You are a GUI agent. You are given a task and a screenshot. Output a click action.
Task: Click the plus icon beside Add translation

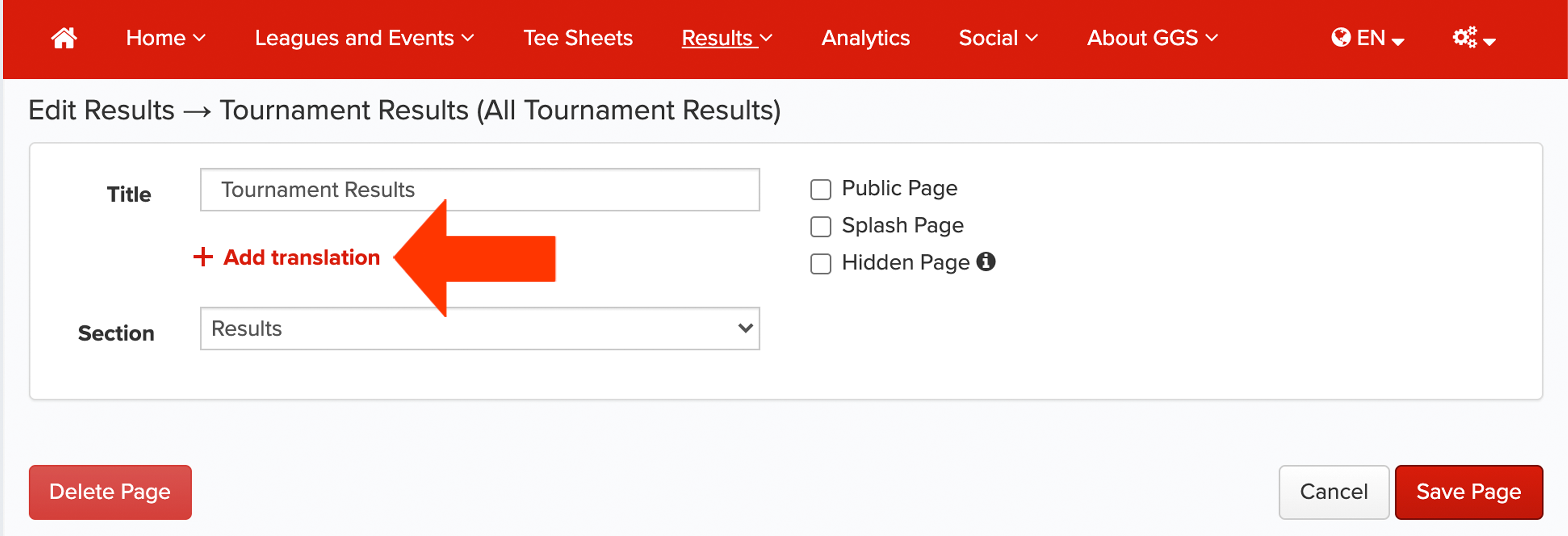coord(203,257)
